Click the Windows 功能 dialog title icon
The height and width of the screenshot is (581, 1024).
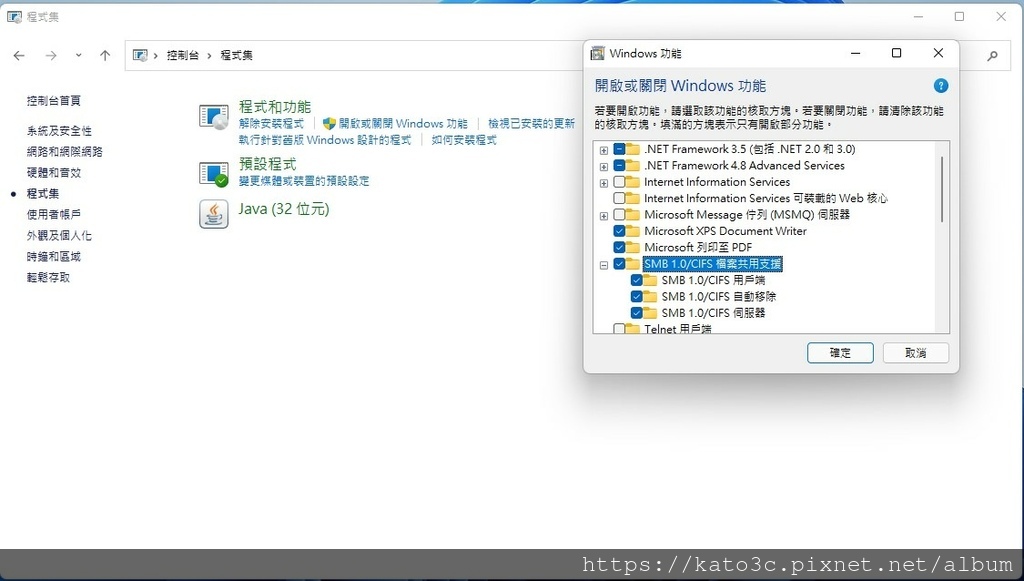598,54
